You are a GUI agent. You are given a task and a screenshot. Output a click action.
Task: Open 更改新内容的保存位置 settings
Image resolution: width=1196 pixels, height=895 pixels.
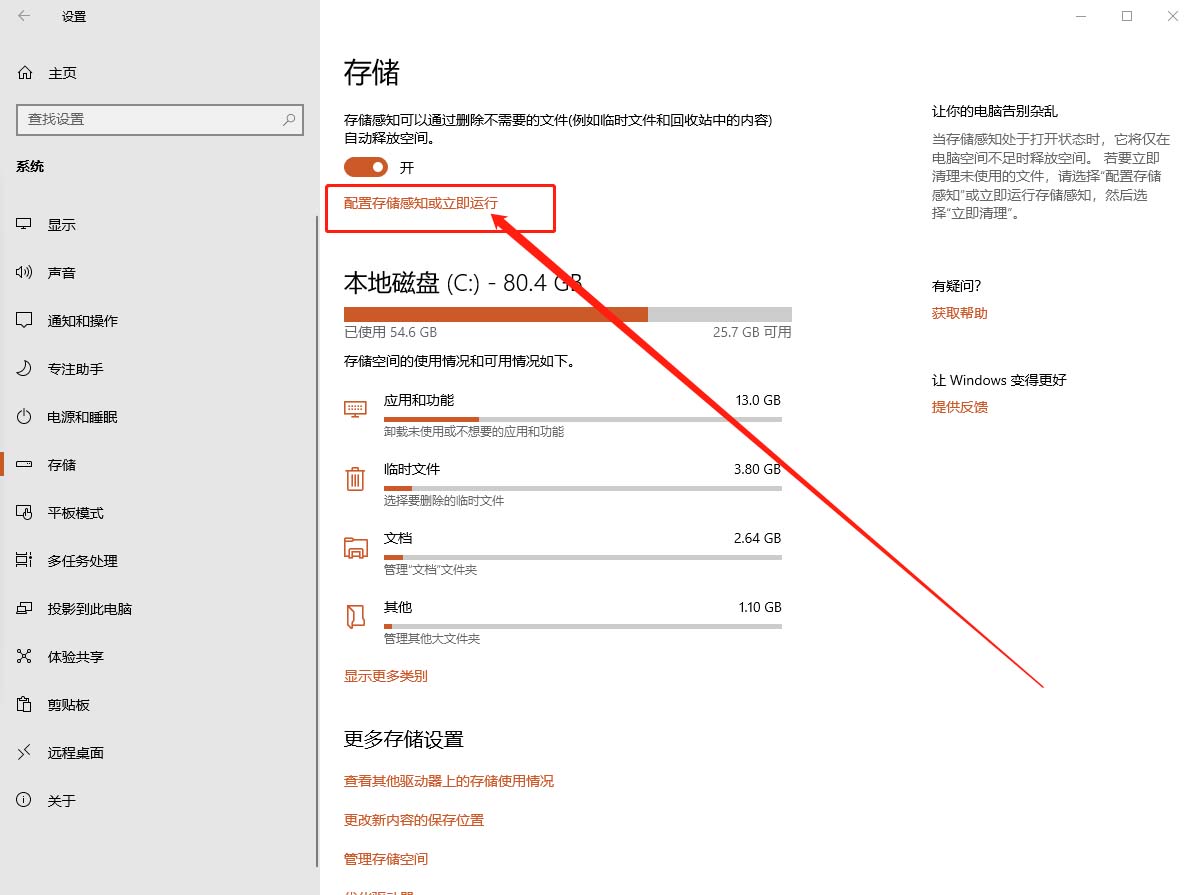click(x=413, y=819)
